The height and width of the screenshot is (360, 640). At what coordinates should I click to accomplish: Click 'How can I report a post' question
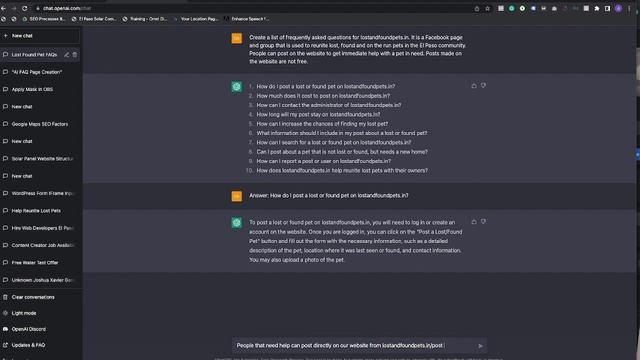pyautogui.click(x=324, y=161)
